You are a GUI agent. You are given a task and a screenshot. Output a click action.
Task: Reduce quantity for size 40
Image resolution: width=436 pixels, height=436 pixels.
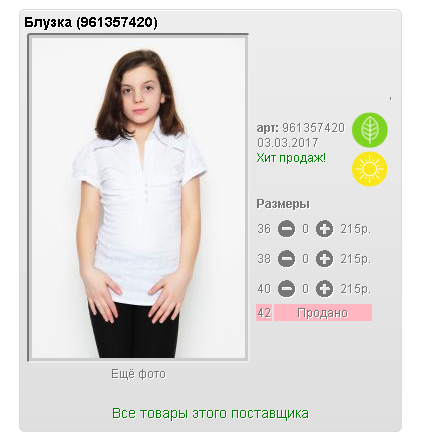coord(286,289)
